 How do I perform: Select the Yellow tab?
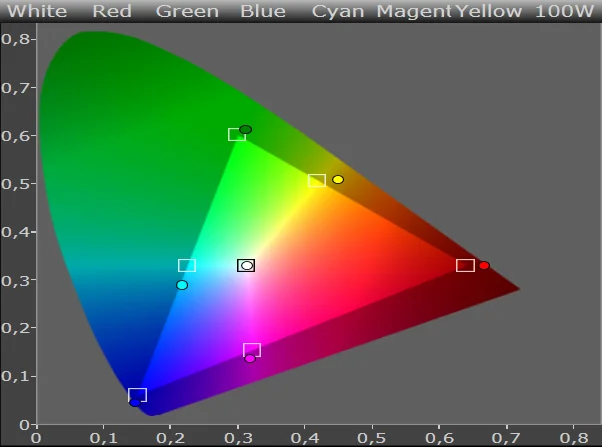pos(489,12)
